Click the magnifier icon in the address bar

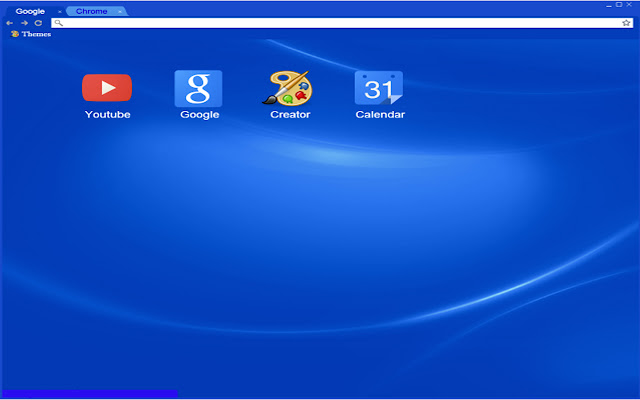point(59,23)
